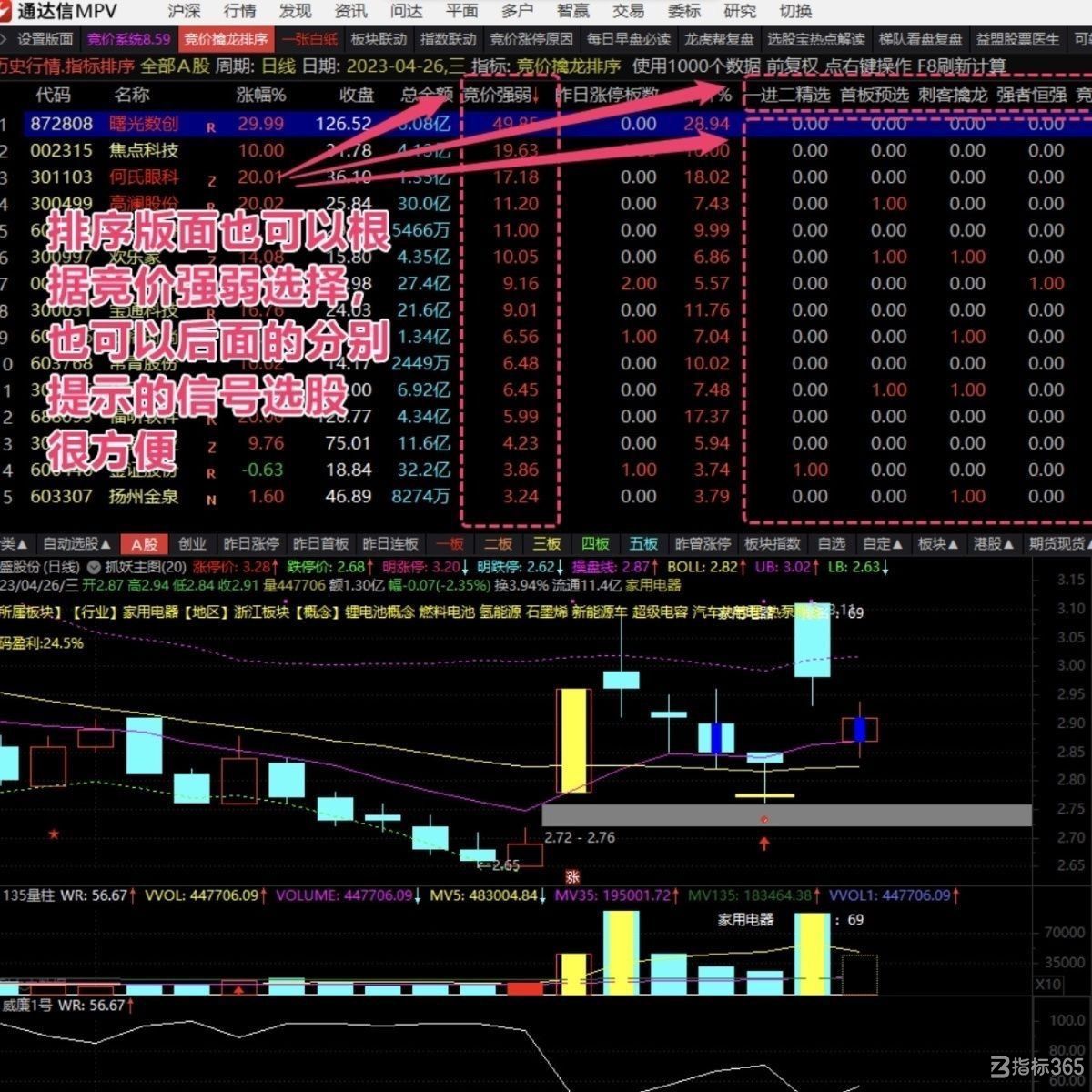This screenshot has width=1092, height=1092.
Task: Select the 301103 何氏眼科 row
Action: (546, 177)
